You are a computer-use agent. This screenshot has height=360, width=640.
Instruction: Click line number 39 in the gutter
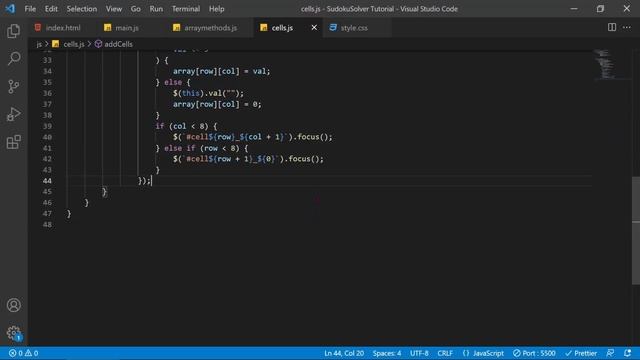click(47, 126)
